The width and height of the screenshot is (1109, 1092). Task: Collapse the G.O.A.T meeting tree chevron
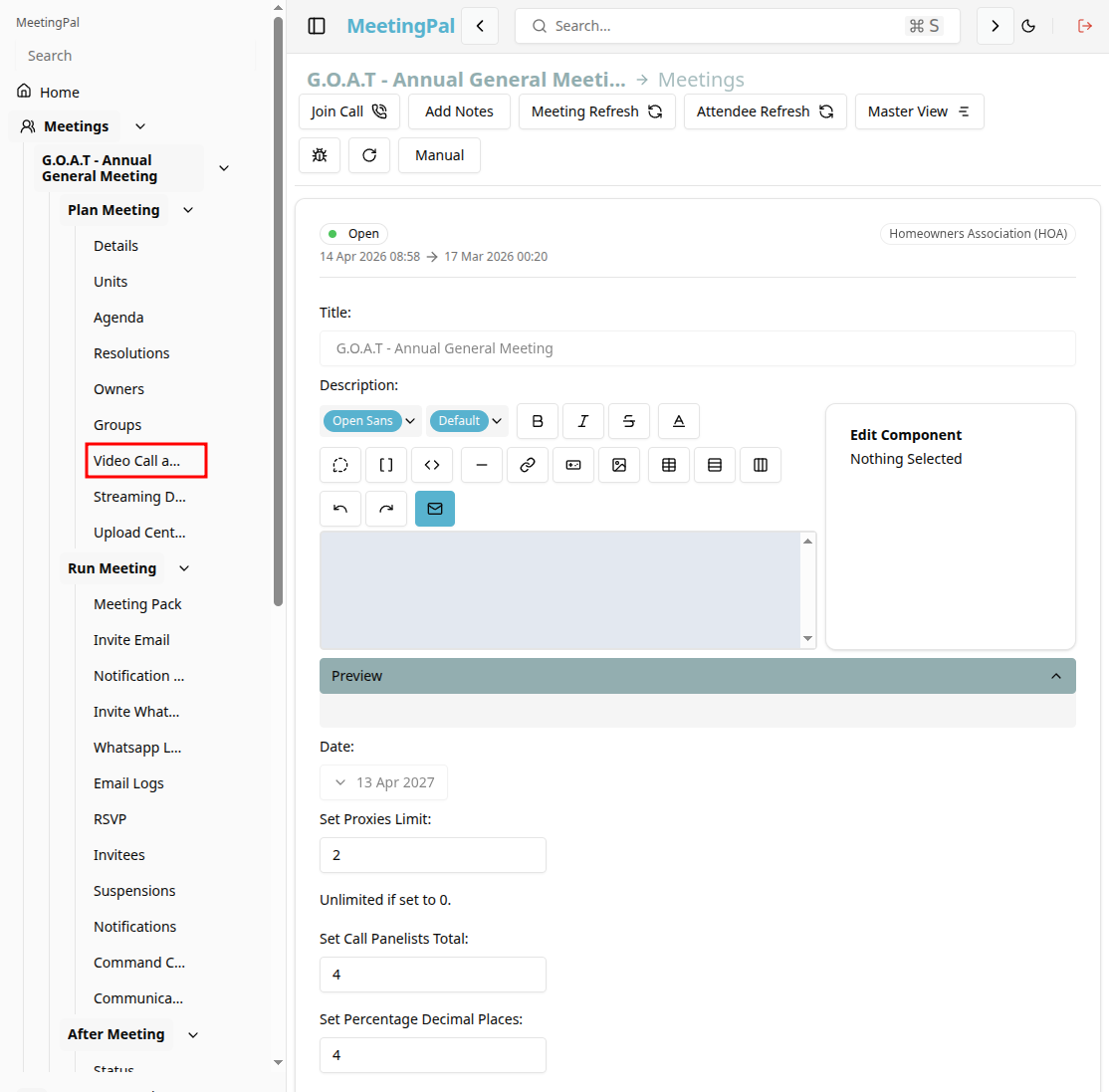(x=224, y=168)
